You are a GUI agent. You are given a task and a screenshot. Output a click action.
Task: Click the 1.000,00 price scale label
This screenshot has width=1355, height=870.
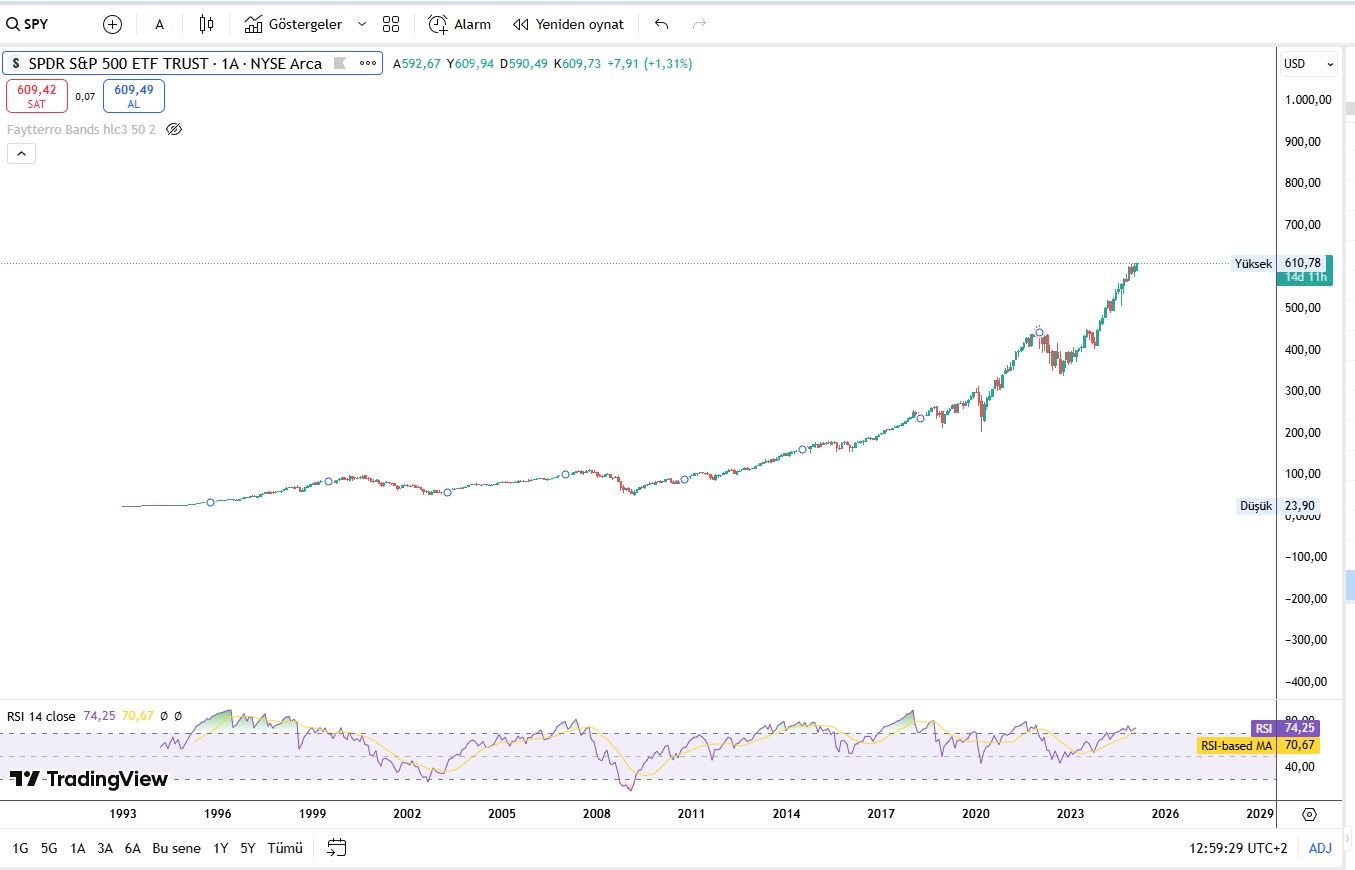(1309, 100)
